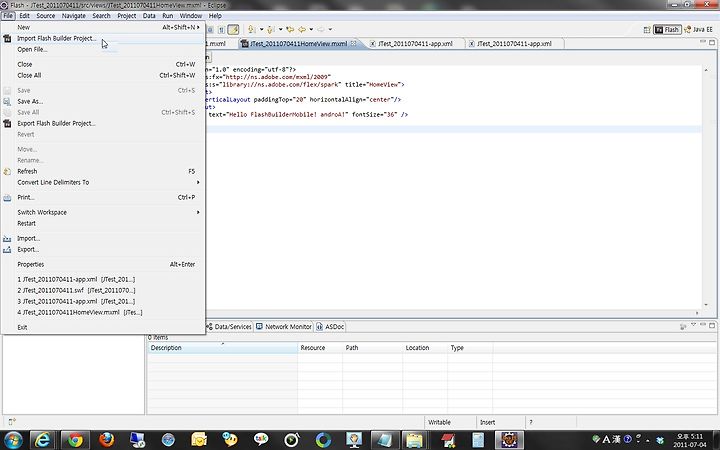
Task: Click the Last Edit Location toolbar icon
Action: coord(290,29)
